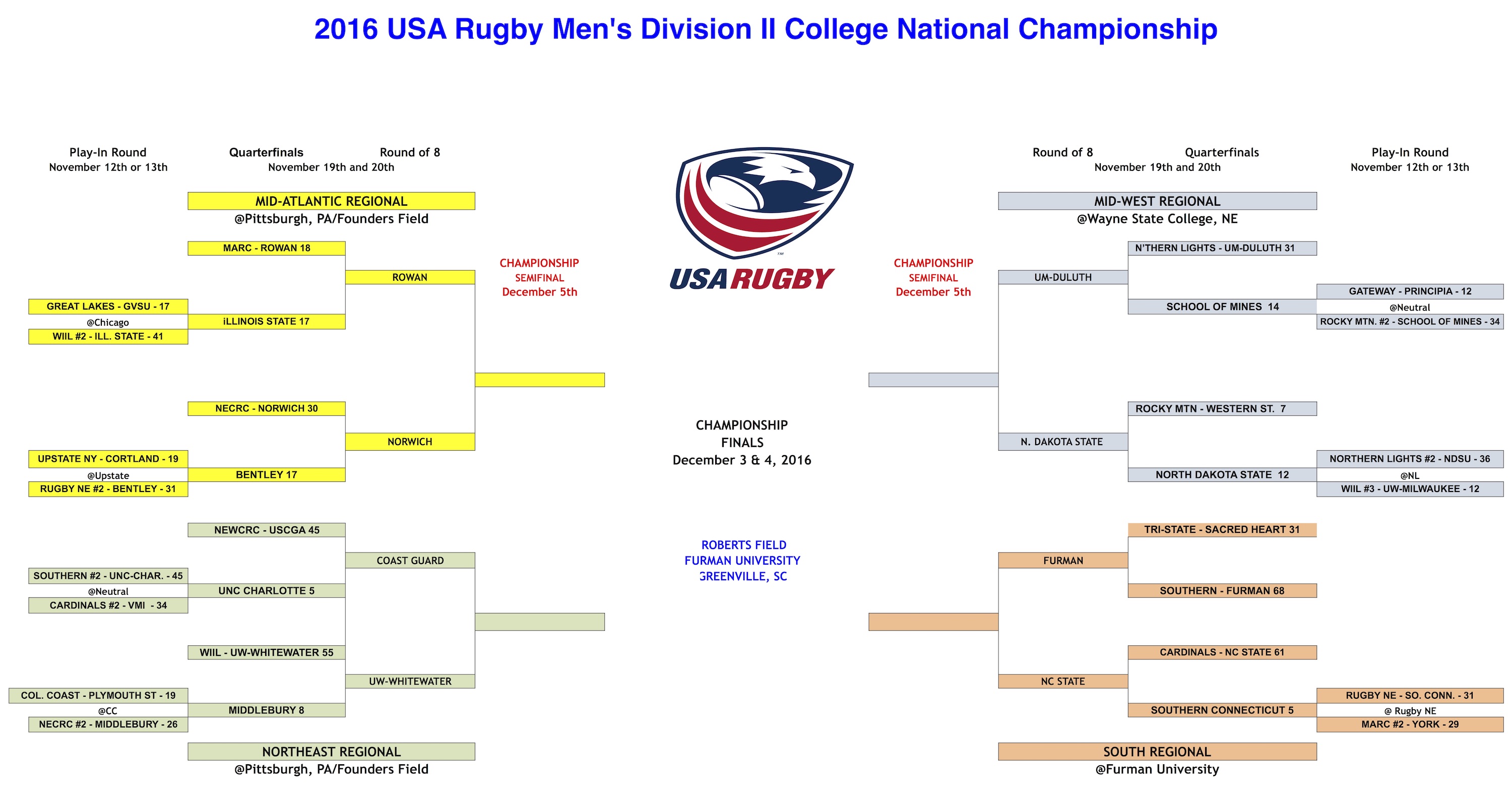Click the N. DAKOTA STATE round of 8 cell
This screenshot has width=1512, height=794.
pyautogui.click(x=1063, y=442)
